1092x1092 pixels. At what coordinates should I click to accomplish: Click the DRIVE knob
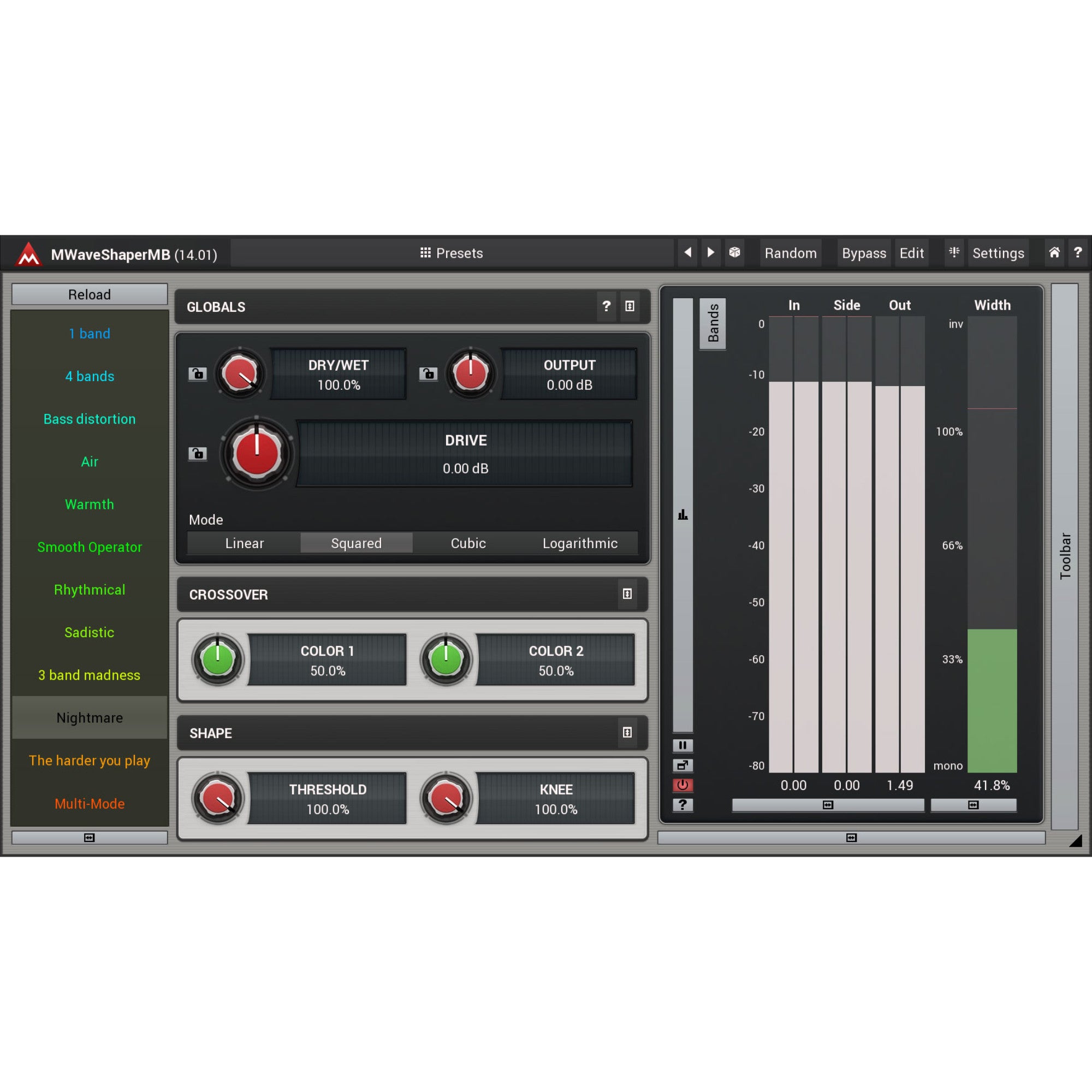click(x=257, y=453)
